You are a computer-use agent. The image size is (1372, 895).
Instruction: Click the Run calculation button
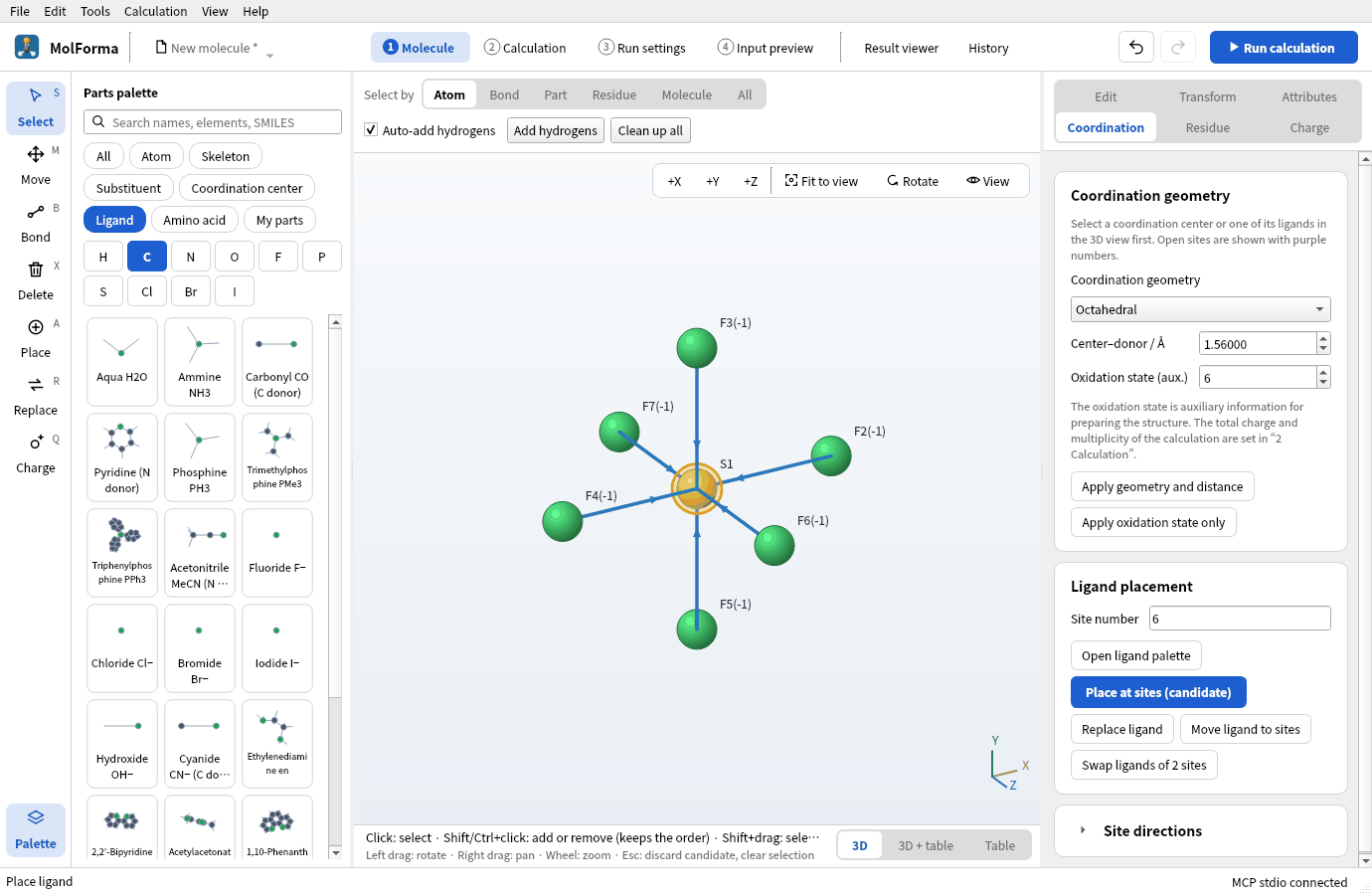[1283, 47]
